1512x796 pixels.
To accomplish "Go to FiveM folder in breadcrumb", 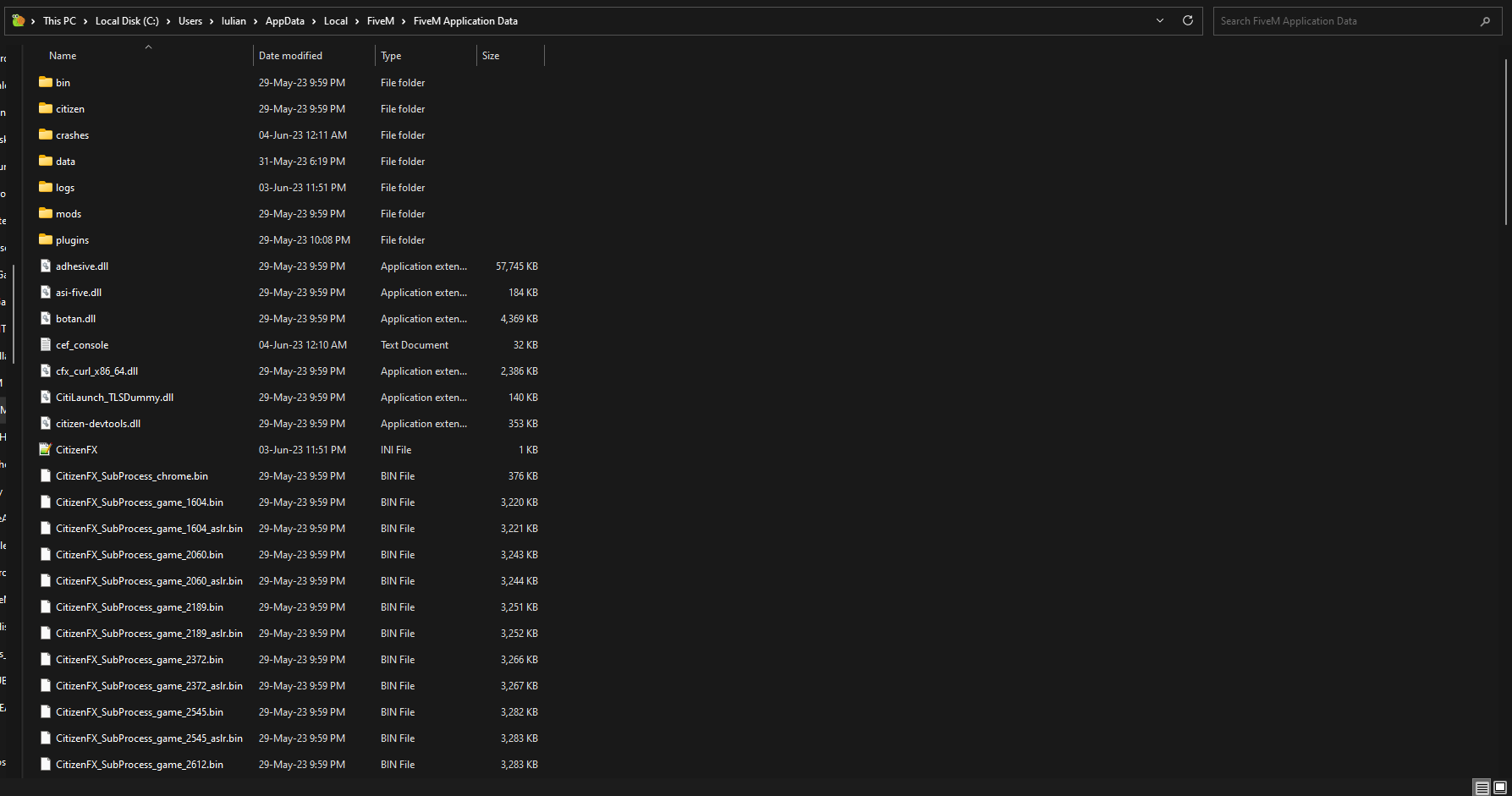I will (380, 21).
